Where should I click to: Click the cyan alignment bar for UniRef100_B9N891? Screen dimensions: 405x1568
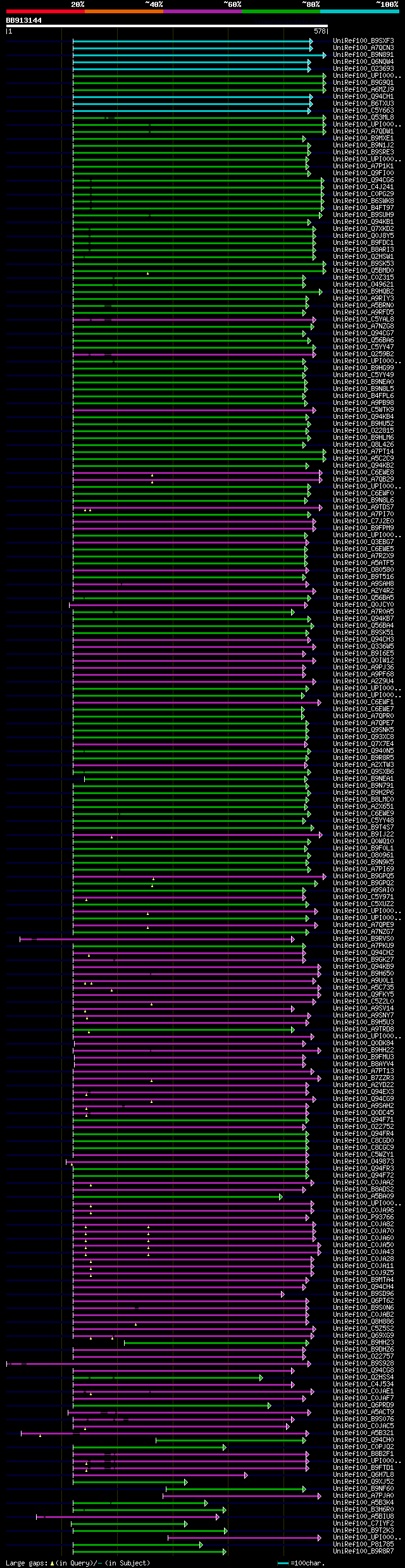click(199, 55)
